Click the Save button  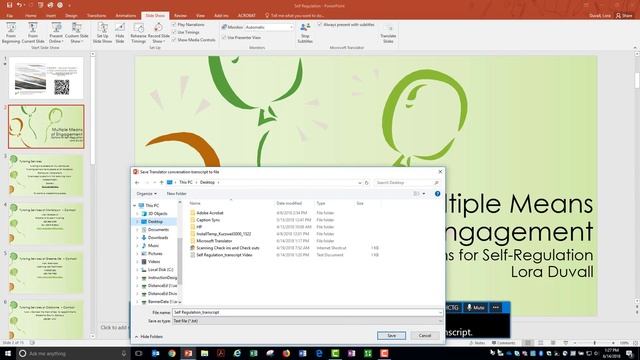[x=391, y=336]
